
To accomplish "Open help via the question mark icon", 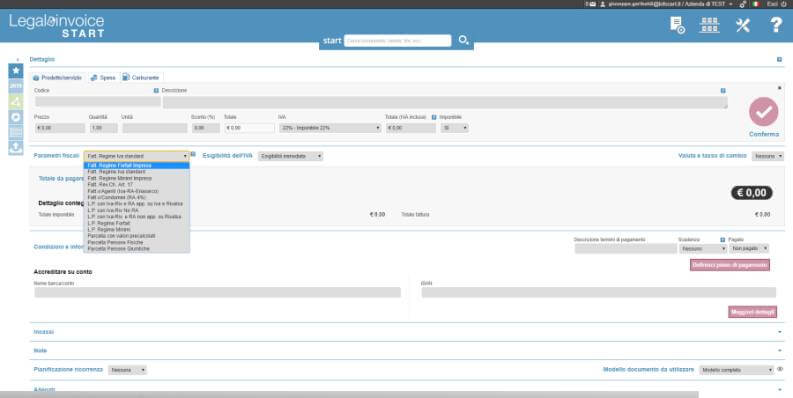I will [776, 25].
